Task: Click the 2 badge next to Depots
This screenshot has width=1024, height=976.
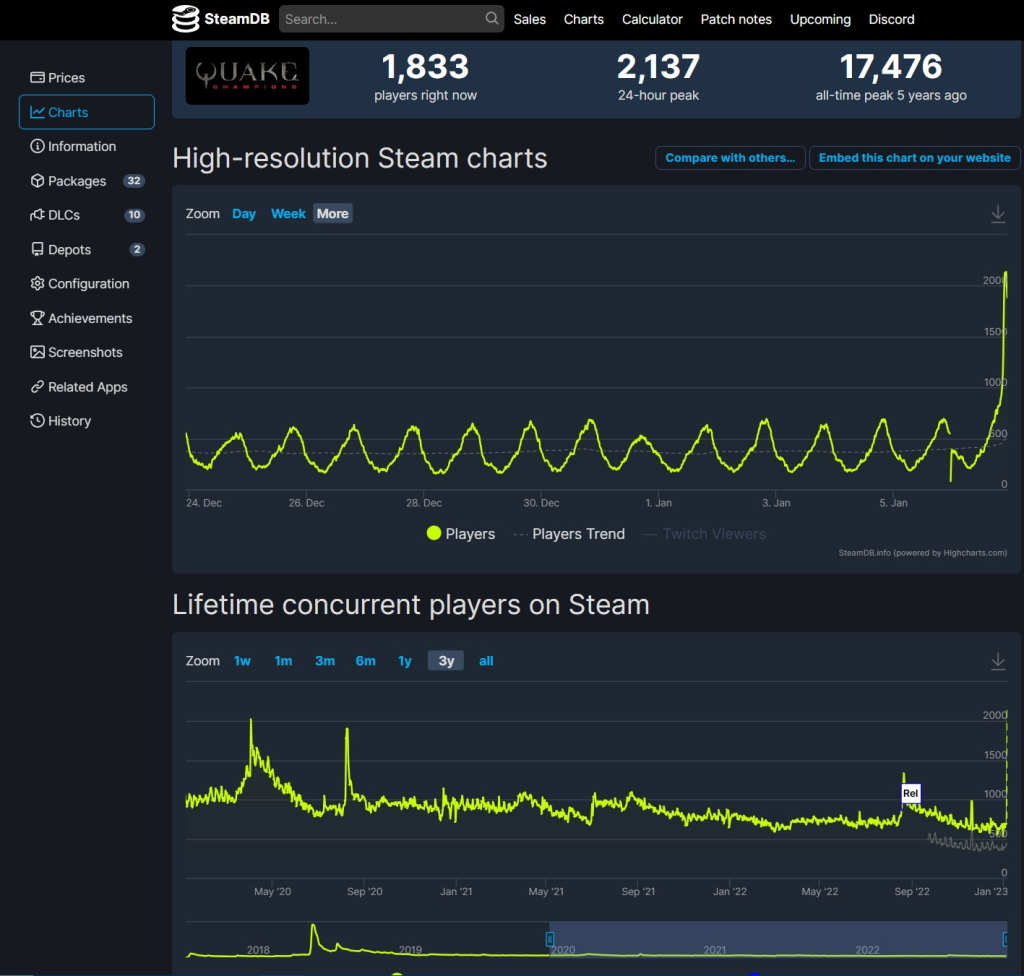Action: (x=136, y=250)
